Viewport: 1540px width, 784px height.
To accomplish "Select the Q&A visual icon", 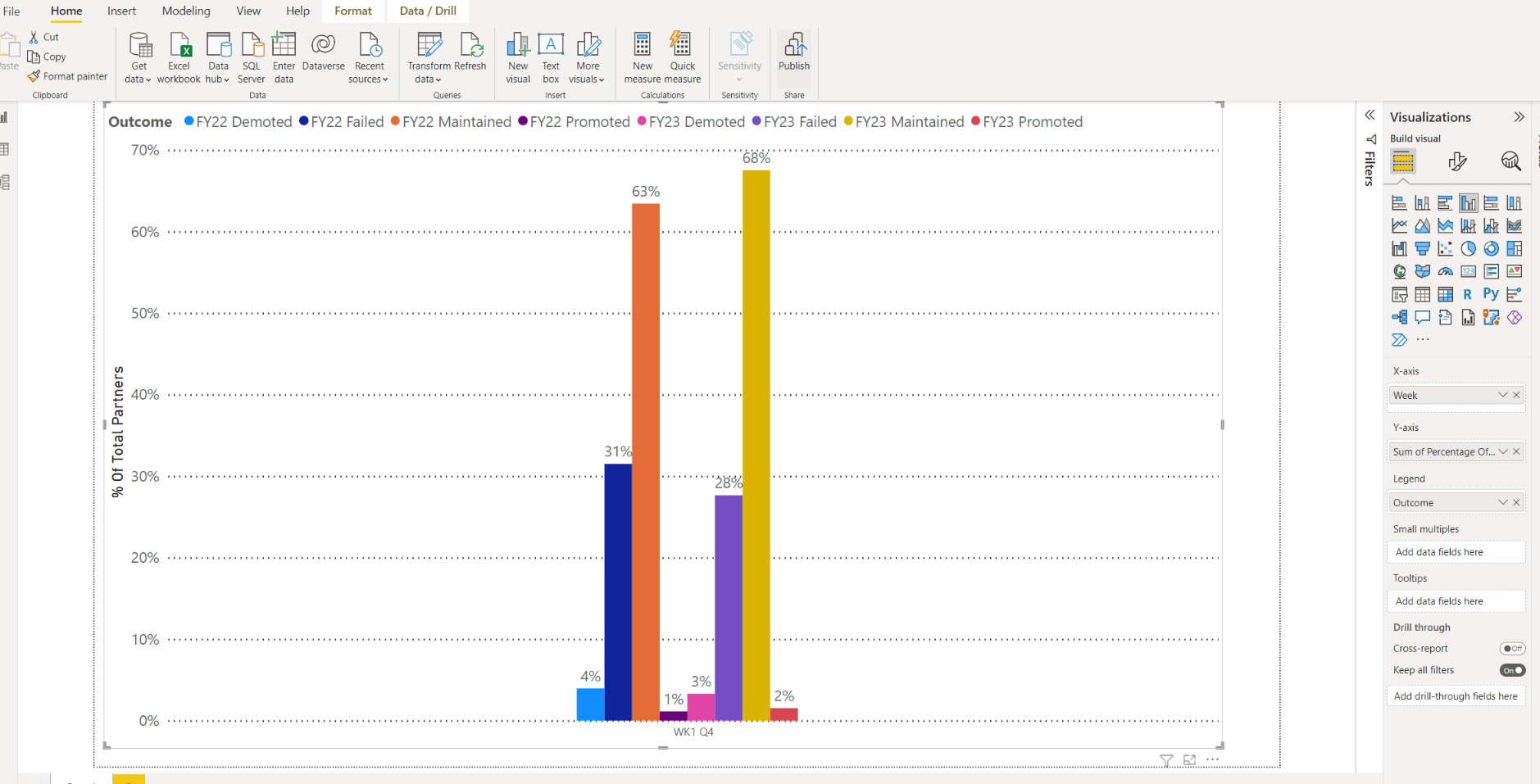I will [1422, 317].
